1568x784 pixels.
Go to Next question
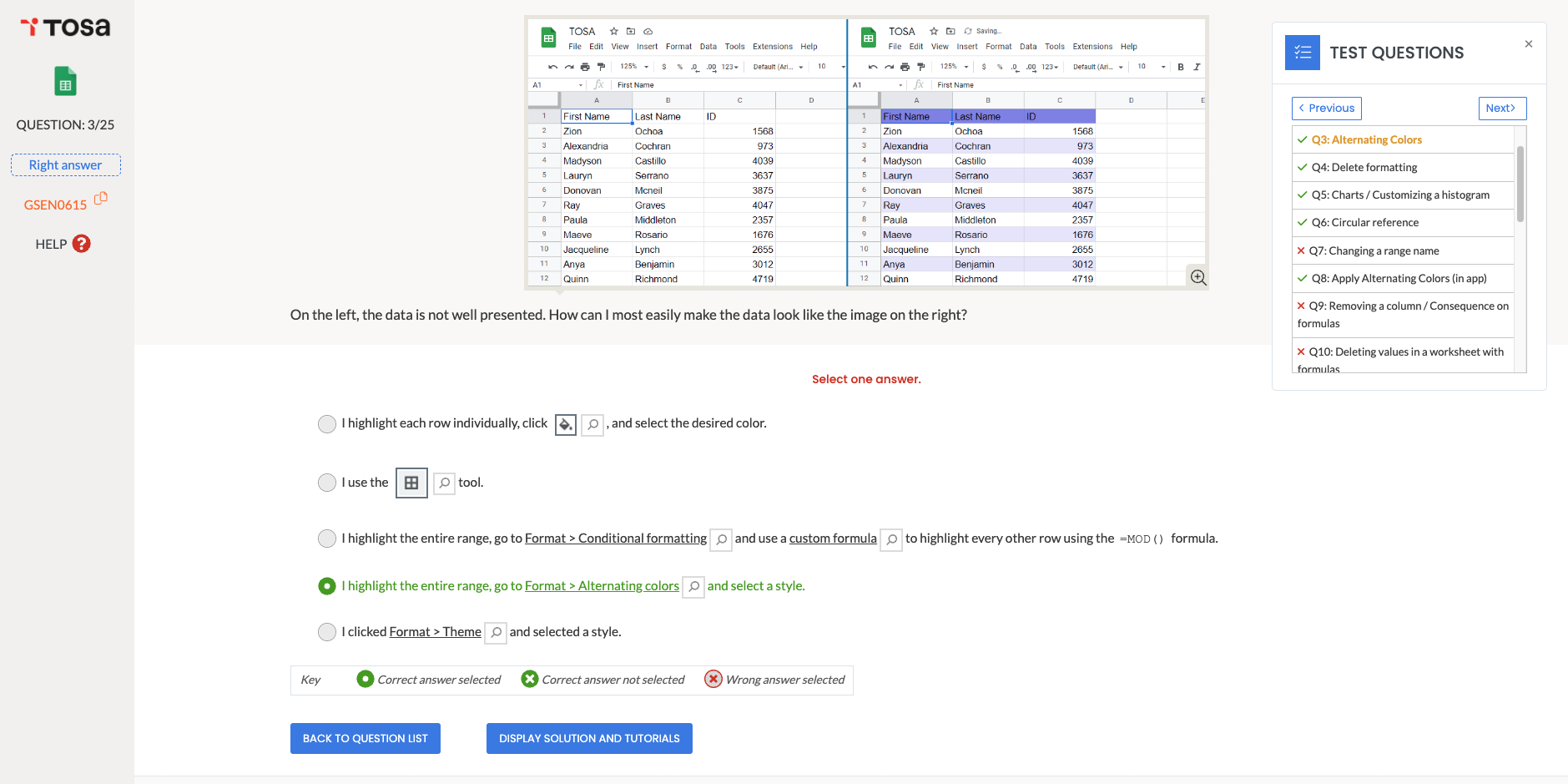pyautogui.click(x=1502, y=109)
